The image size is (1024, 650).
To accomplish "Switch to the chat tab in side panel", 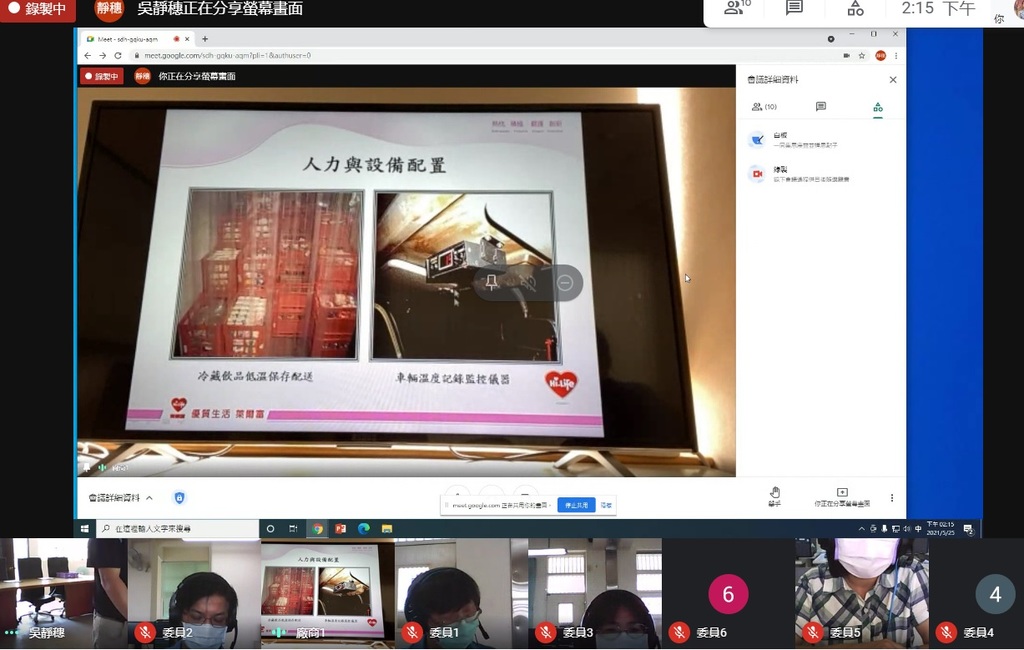I will click(x=821, y=106).
